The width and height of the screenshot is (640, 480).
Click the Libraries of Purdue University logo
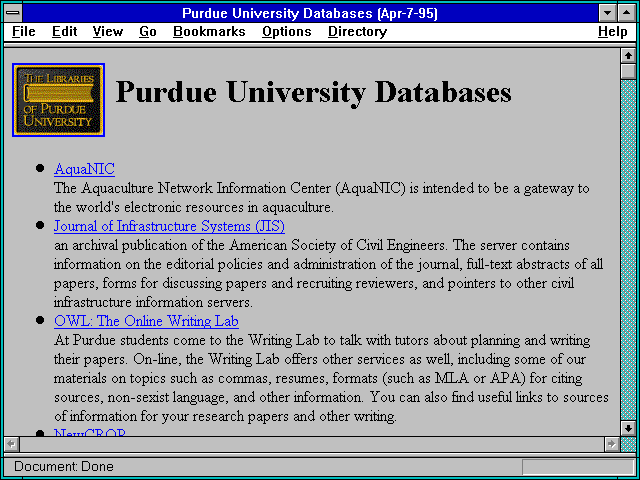pos(58,100)
